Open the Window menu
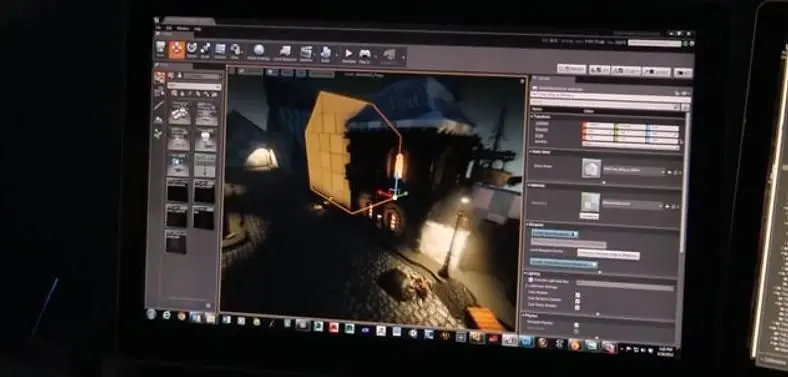Image resolution: width=788 pixels, height=377 pixels. tap(183, 28)
